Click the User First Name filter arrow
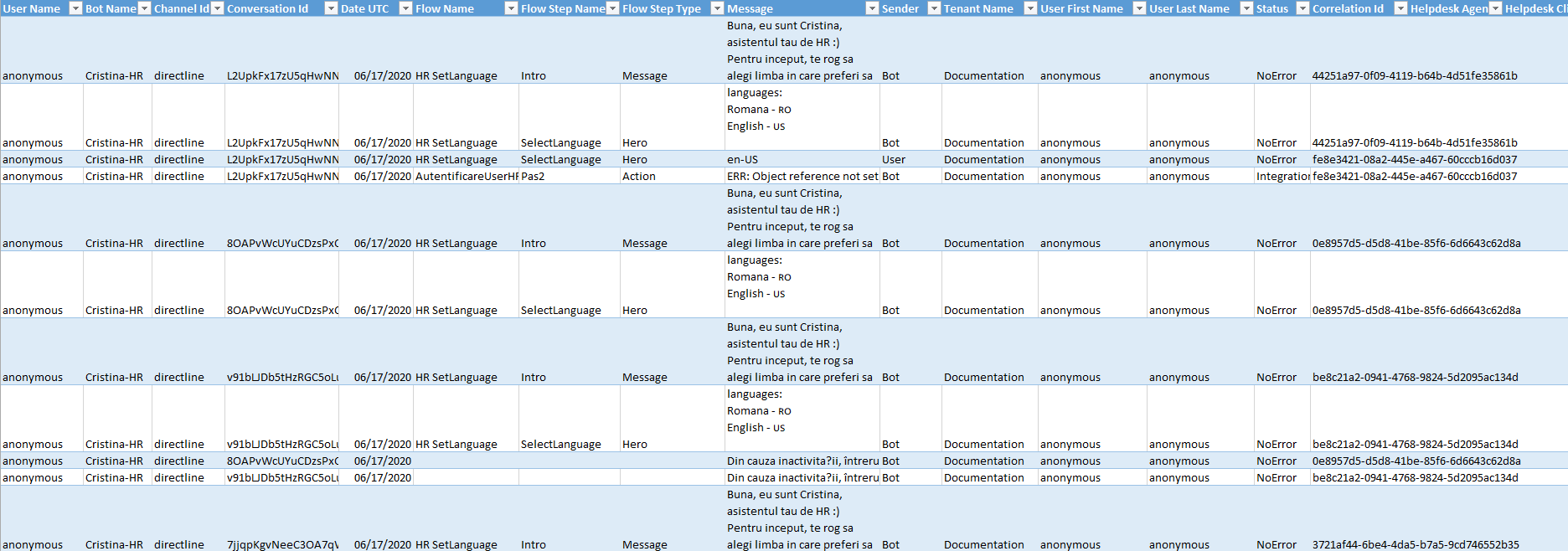 pos(1139,8)
